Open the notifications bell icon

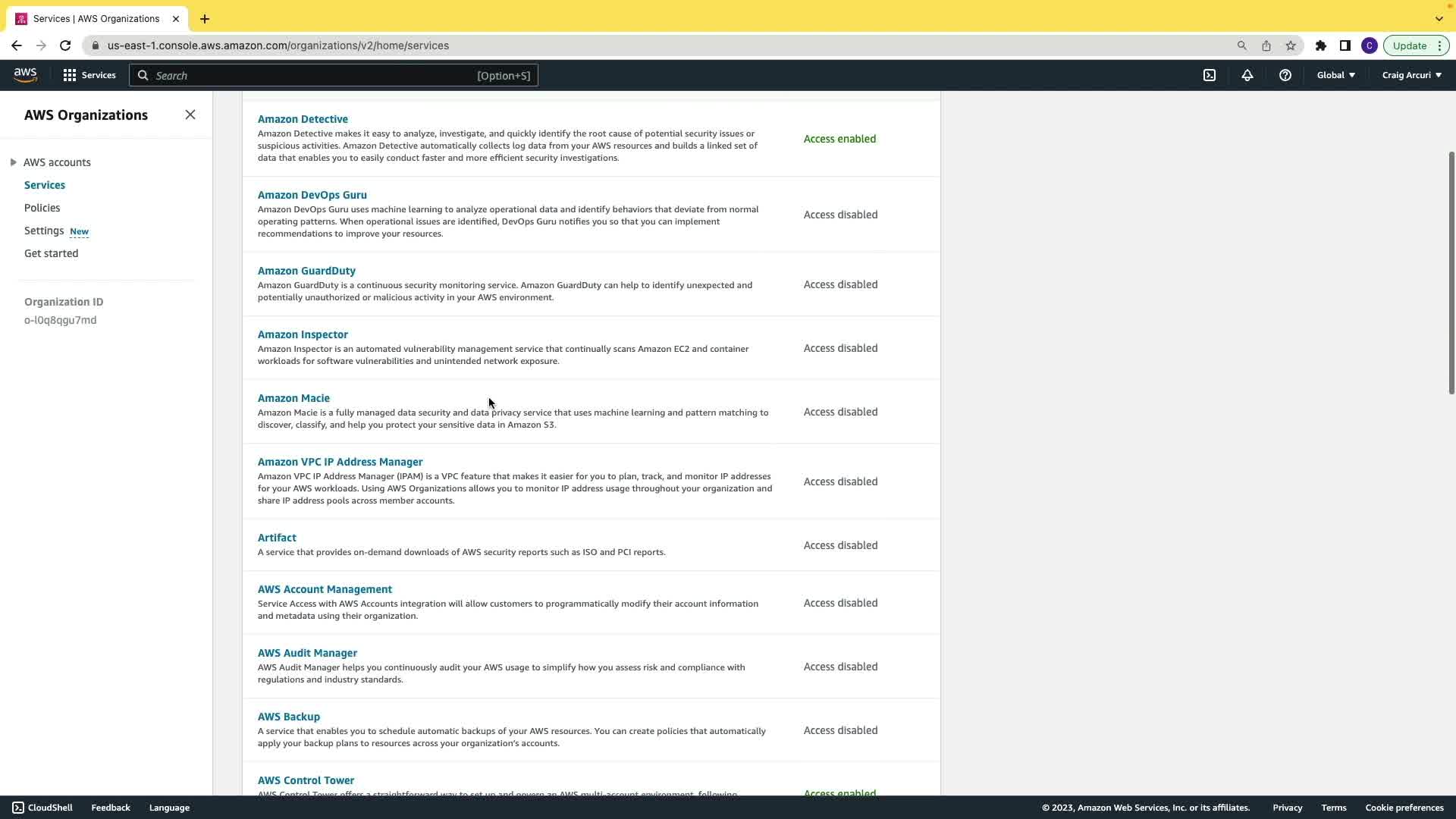click(x=1247, y=75)
